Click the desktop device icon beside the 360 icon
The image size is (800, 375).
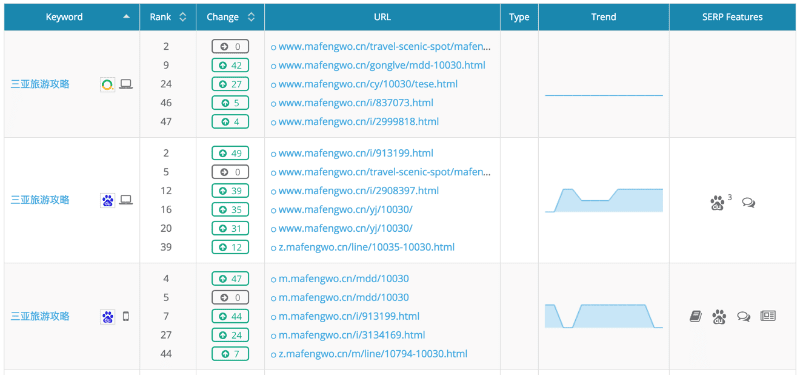coord(126,84)
